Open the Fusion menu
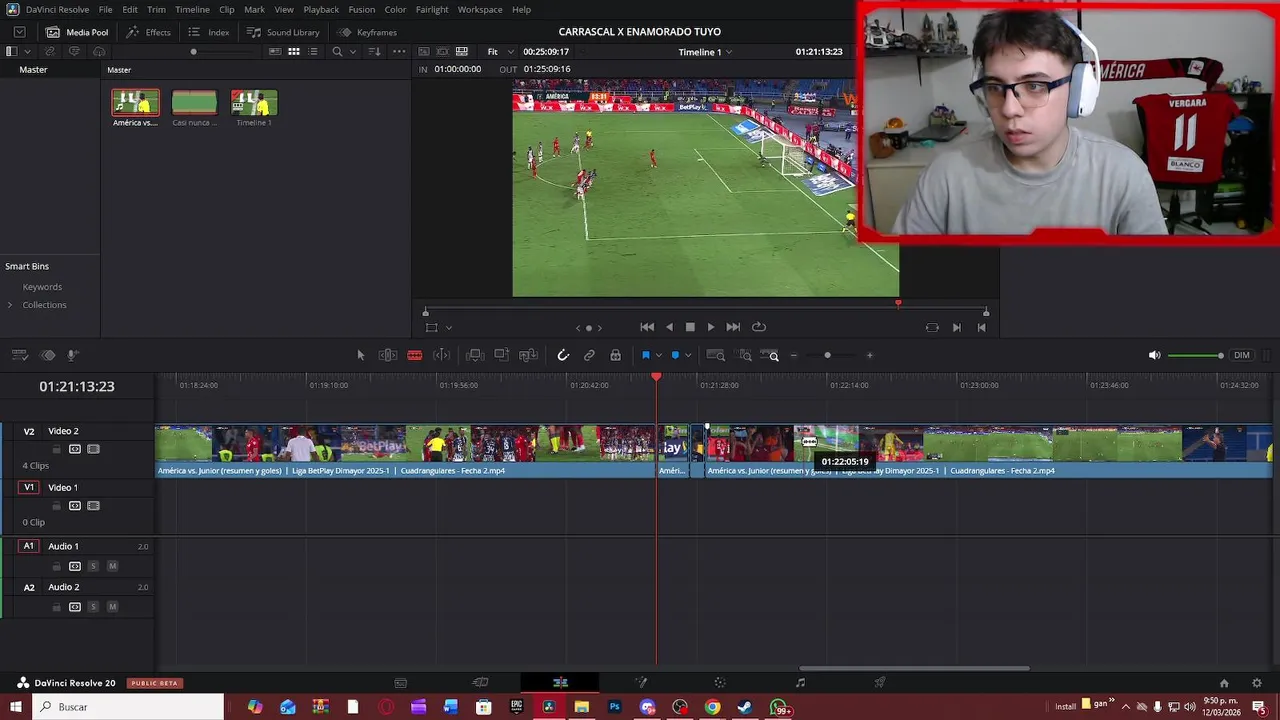 pyautogui.click(x=361, y=9)
